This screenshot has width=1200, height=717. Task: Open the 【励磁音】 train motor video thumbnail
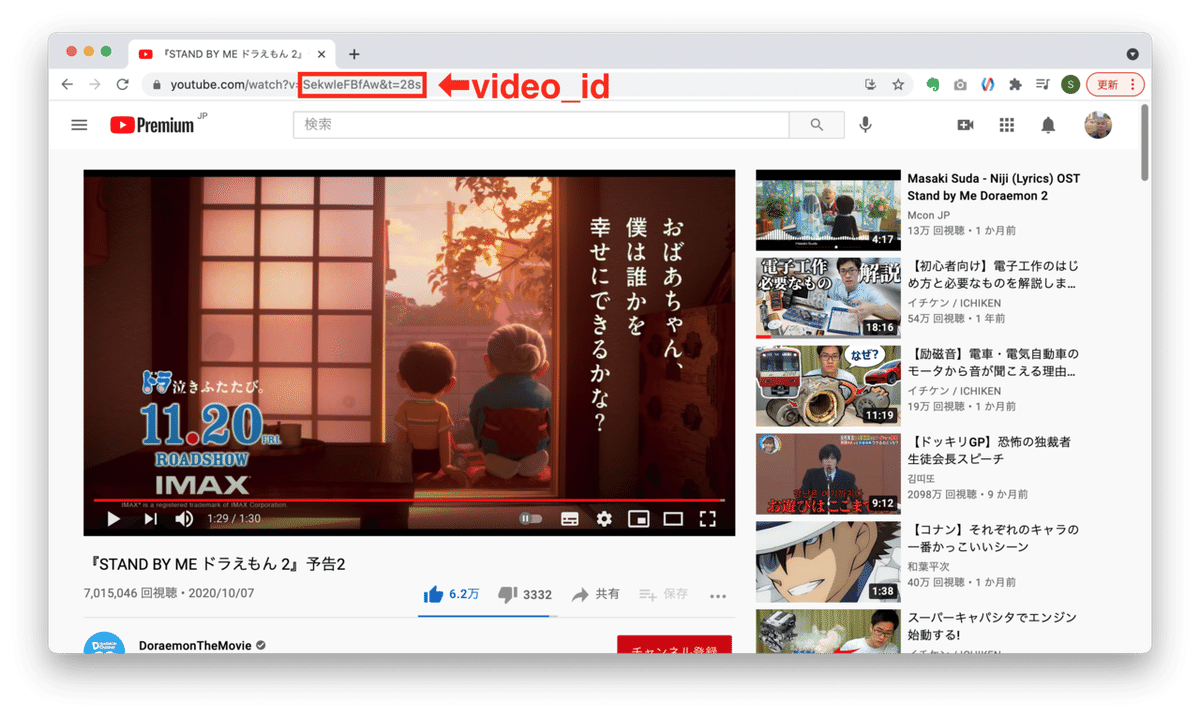click(x=827, y=386)
